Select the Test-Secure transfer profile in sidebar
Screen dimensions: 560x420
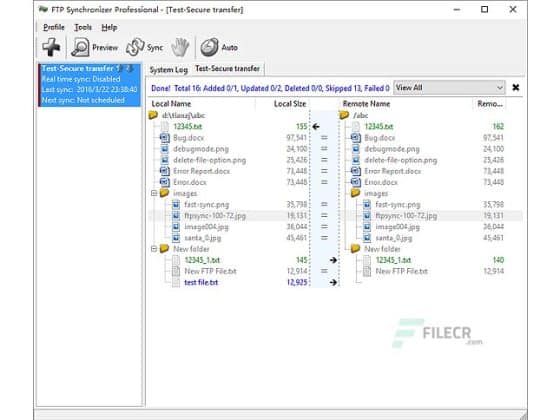90,84
